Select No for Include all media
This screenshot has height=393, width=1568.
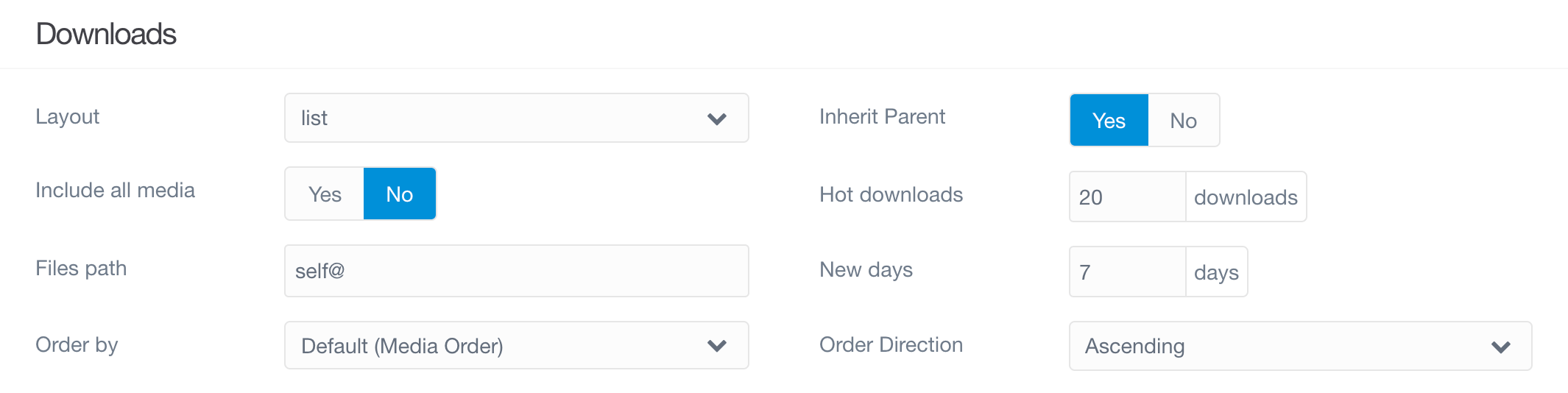[400, 194]
